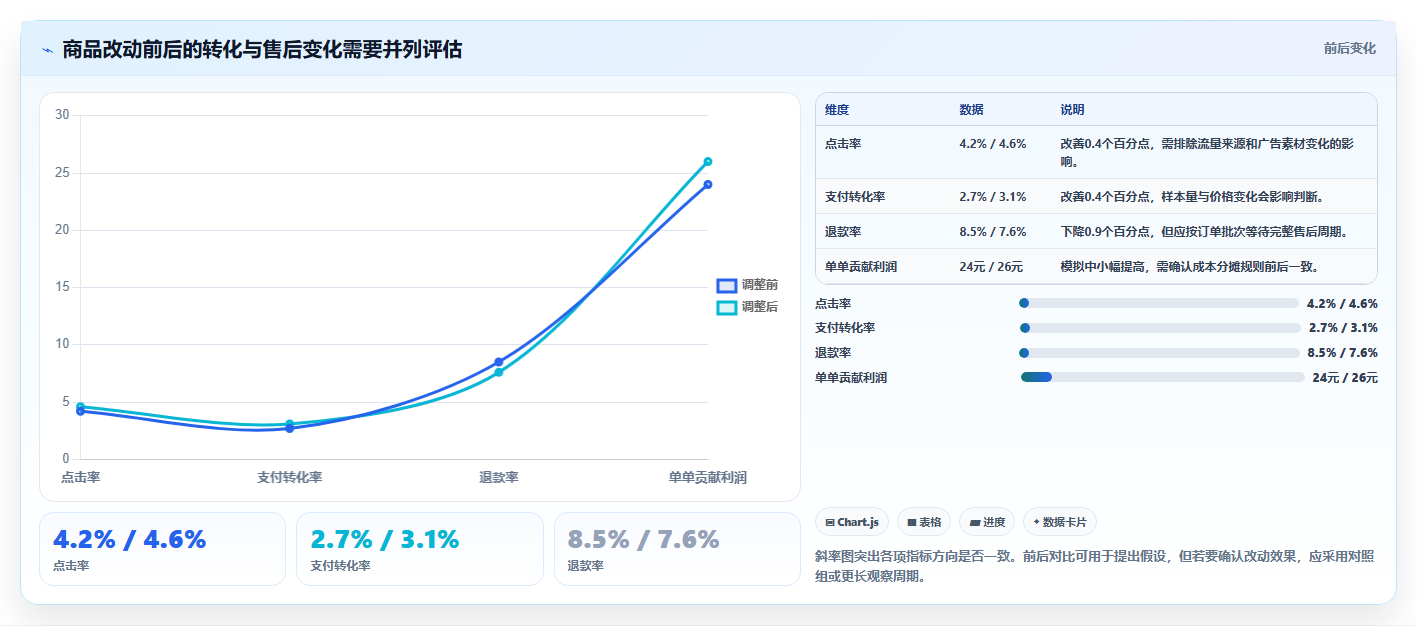Click the 退款率 progress bar
The width and height of the screenshot is (1417, 626).
1159,352
